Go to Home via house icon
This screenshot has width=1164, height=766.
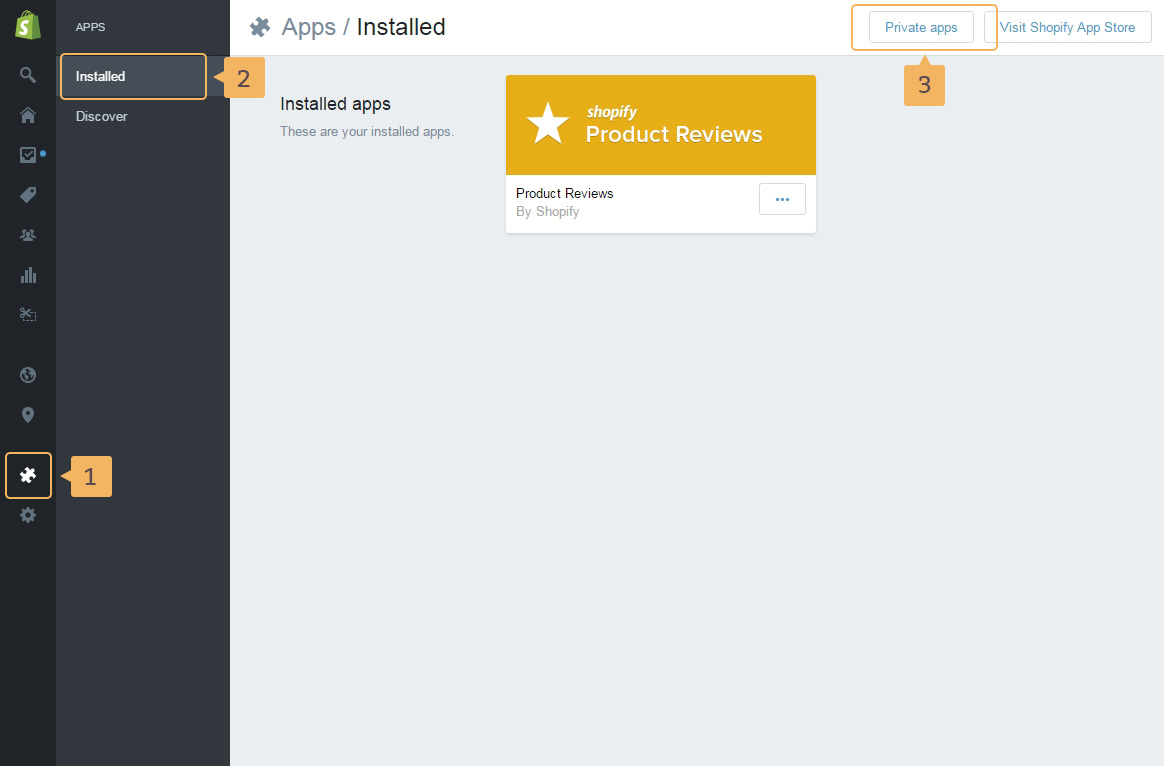[x=28, y=115]
